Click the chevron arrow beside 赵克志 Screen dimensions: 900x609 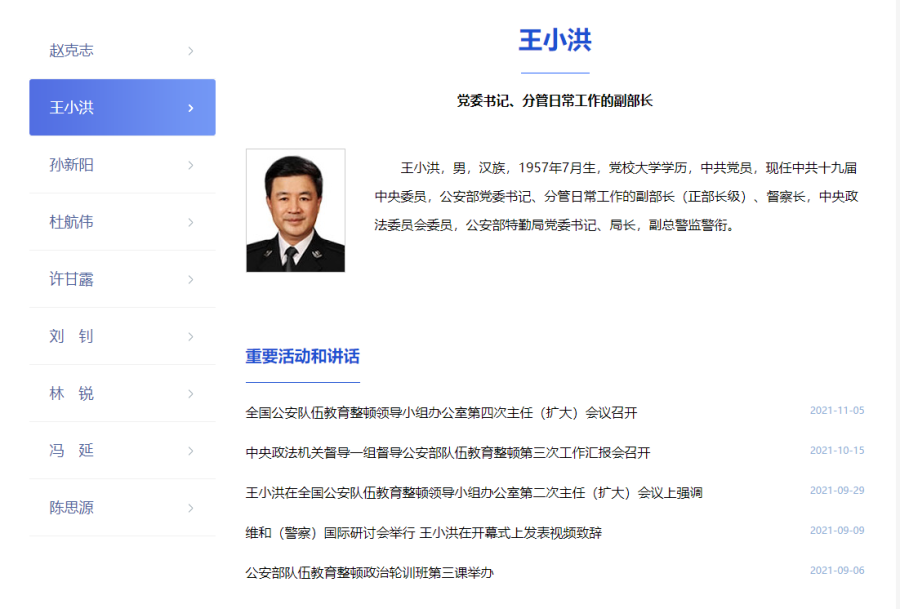190,51
